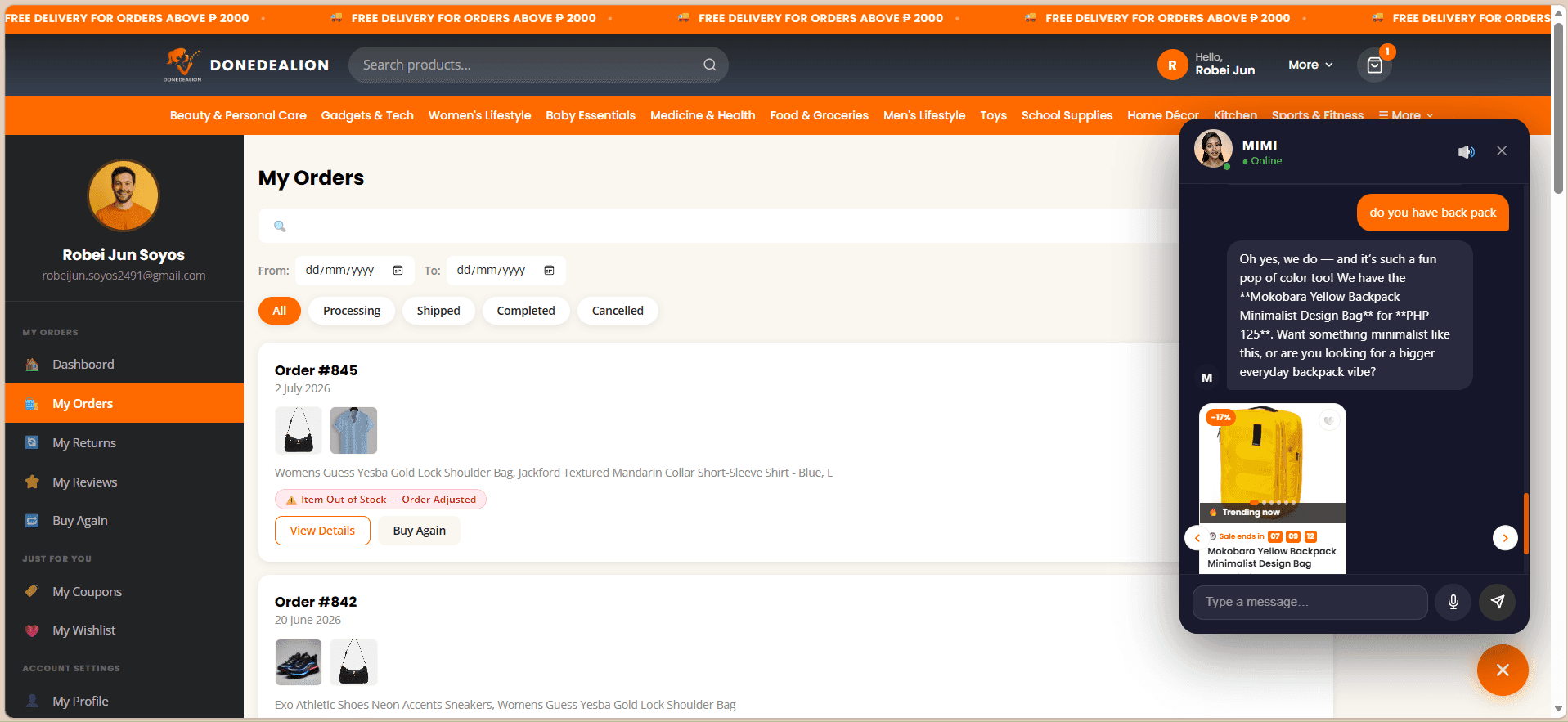Click the My Orders search field
This screenshot has height=722, width=1568.
718,226
